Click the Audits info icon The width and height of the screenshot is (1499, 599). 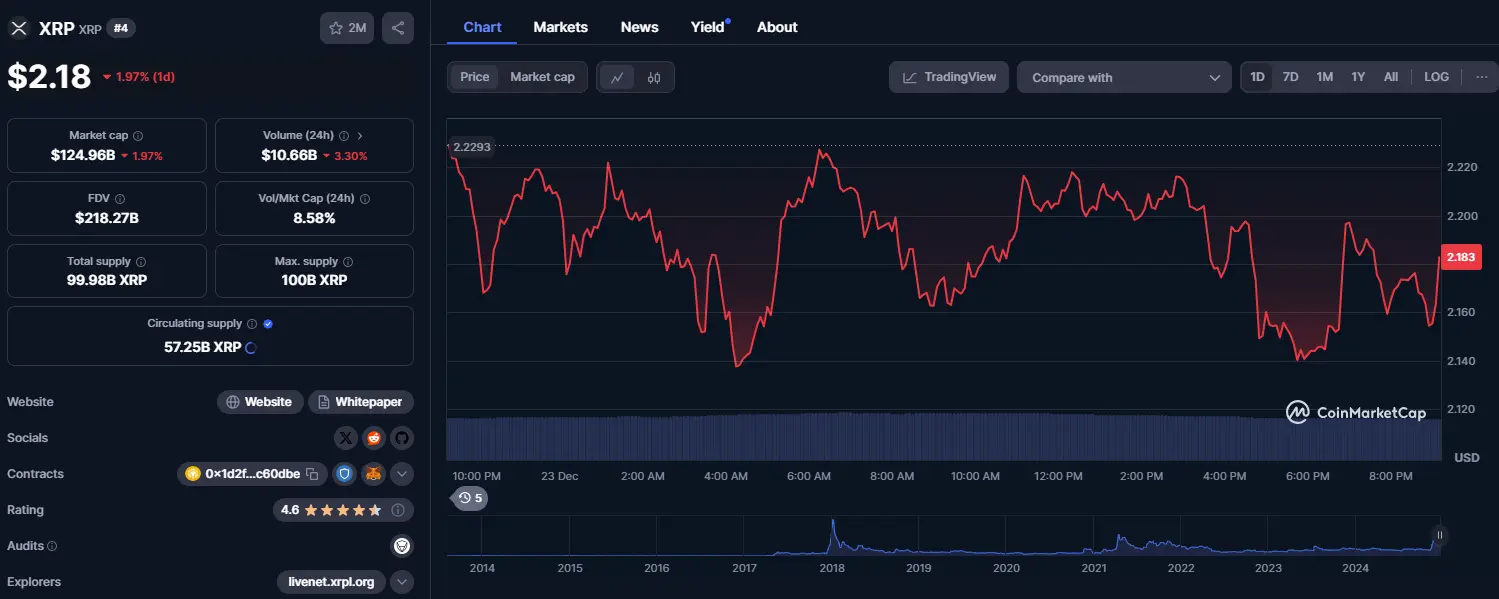pyautogui.click(x=52, y=546)
